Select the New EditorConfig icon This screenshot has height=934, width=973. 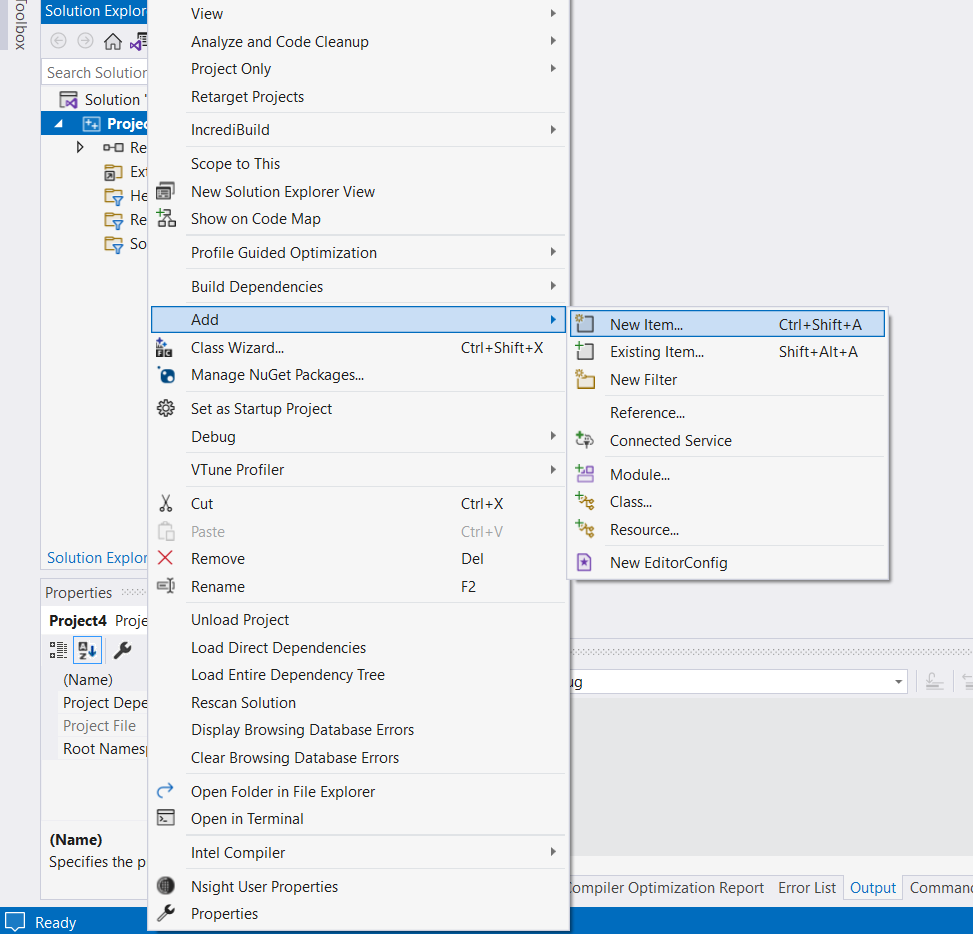pos(585,562)
